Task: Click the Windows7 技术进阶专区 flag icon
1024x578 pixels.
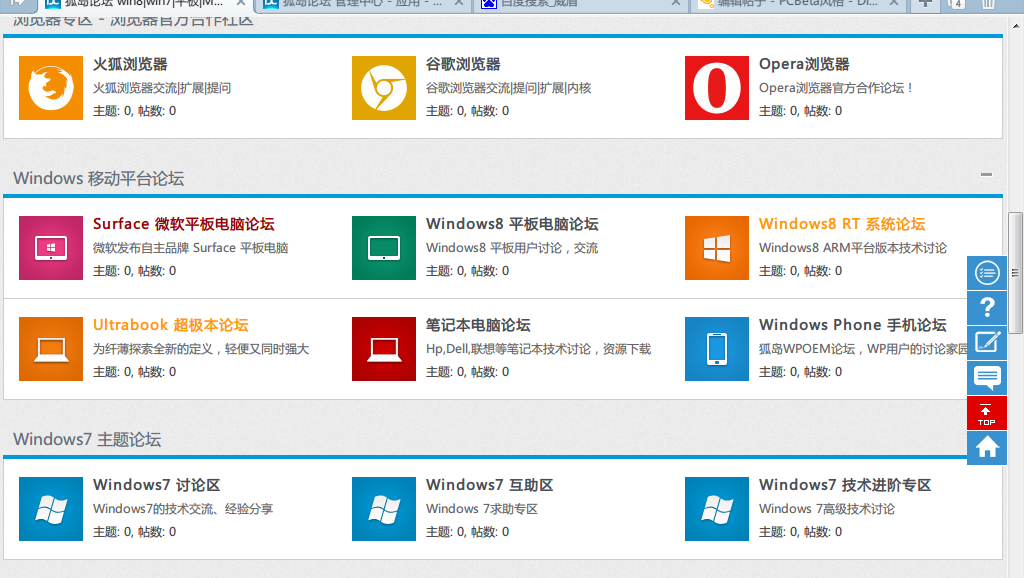Action: 717,509
